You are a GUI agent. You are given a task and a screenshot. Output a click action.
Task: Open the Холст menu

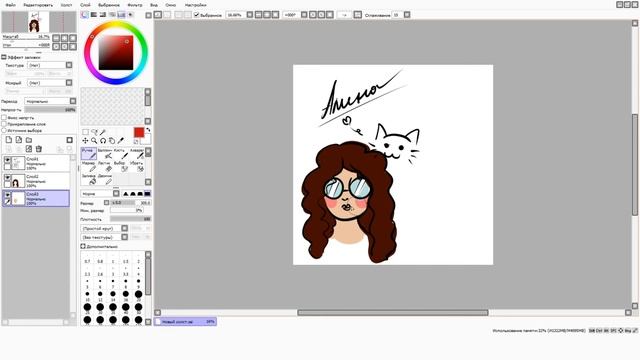click(x=66, y=5)
